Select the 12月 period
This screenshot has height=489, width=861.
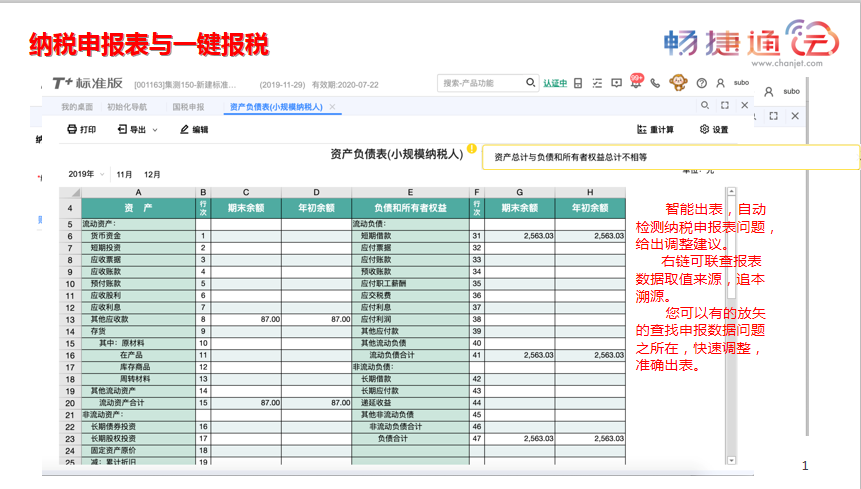point(152,174)
